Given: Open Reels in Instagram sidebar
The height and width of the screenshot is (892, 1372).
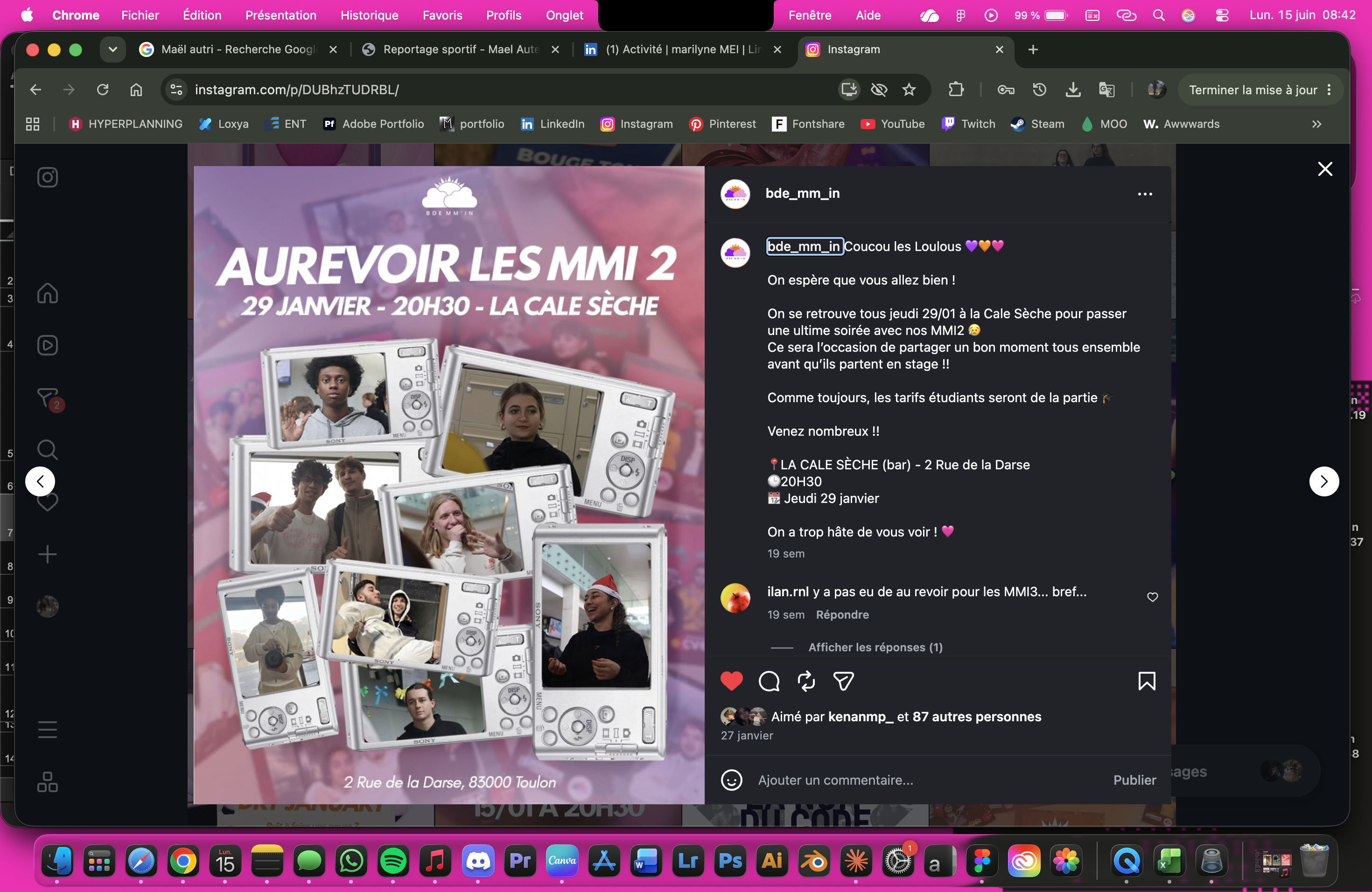Looking at the screenshot, I should (47, 345).
